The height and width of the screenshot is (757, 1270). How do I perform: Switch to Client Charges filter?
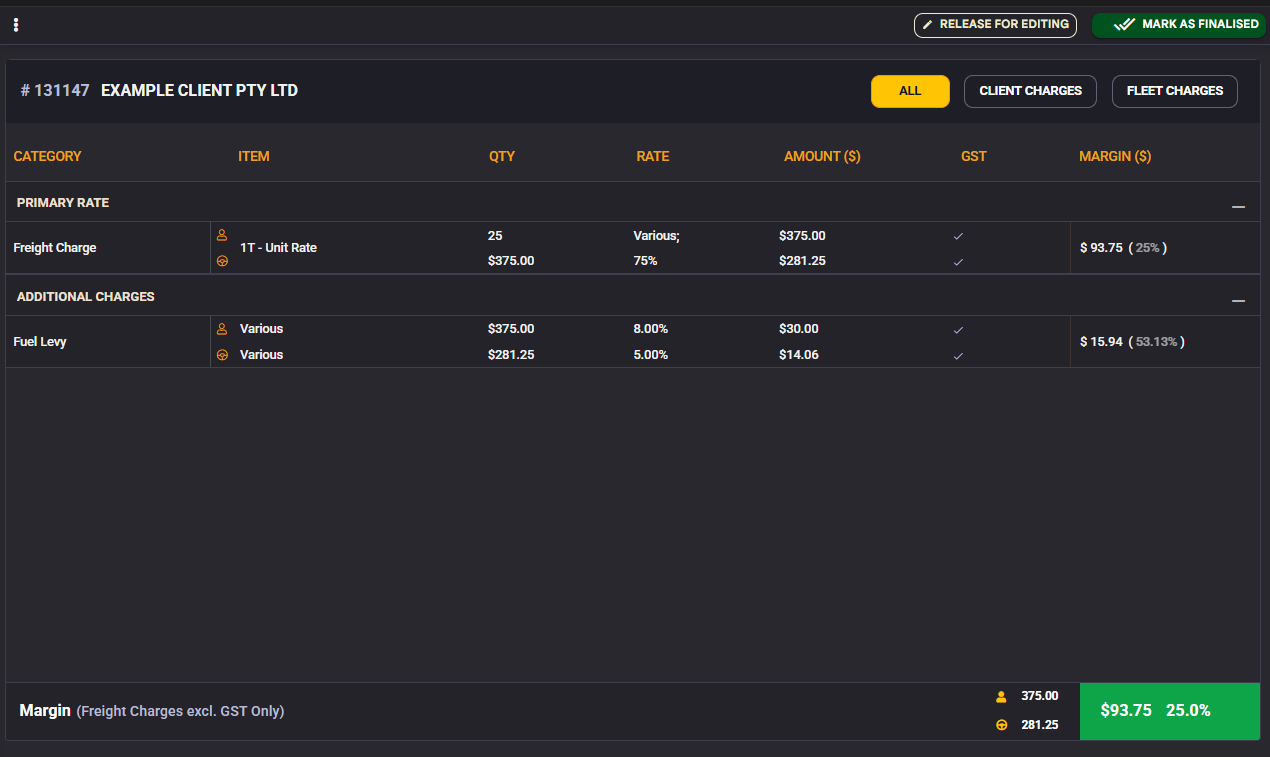1030,91
